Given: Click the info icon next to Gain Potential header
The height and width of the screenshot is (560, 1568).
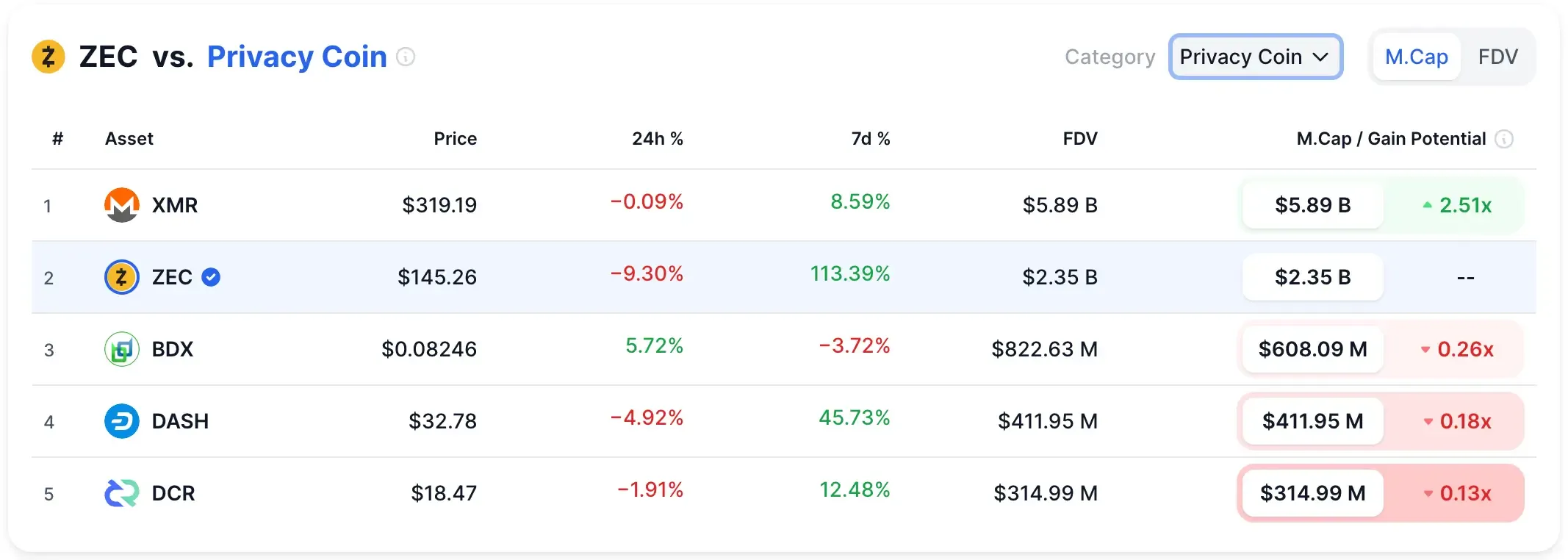Looking at the screenshot, I should [x=1503, y=138].
